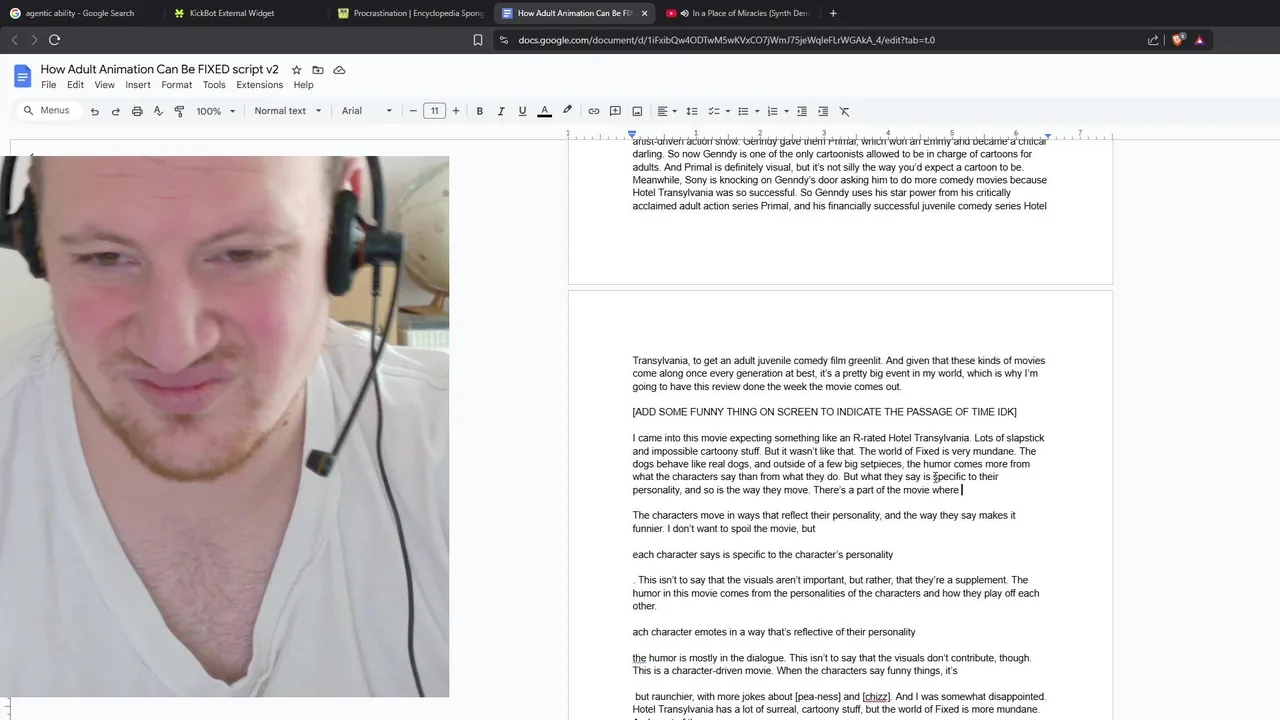The width and height of the screenshot is (1280, 720).
Task: Click the Add comment icon
Action: 615,111
